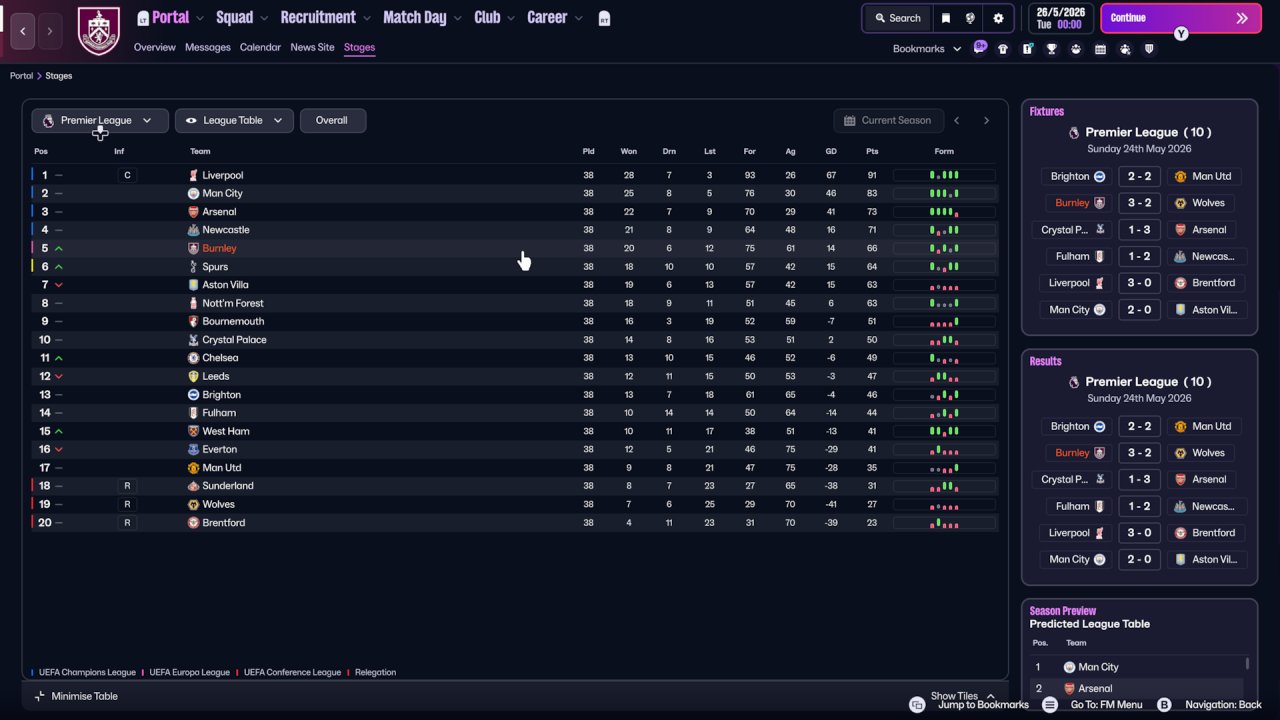Open the calendar grid icon bookmark
Screen dimensions: 1280x720
tap(1100, 49)
